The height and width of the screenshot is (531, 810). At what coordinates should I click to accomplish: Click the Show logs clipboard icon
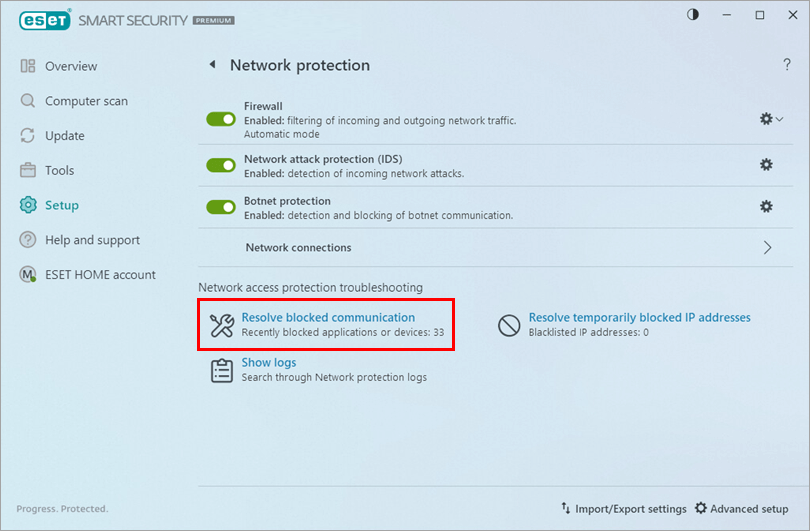tap(222, 370)
